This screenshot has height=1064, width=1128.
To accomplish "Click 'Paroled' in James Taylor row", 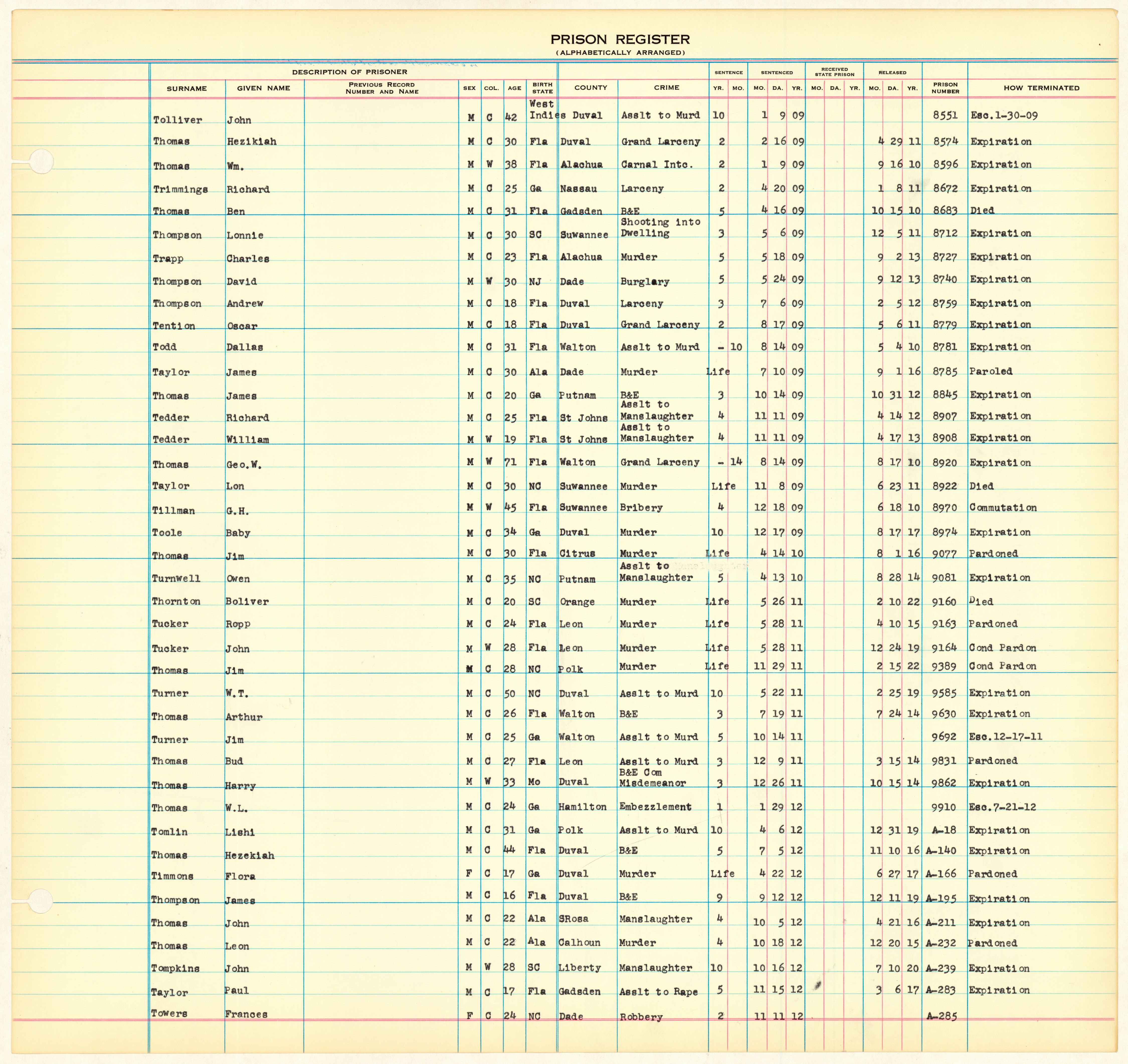I will pos(991,371).
